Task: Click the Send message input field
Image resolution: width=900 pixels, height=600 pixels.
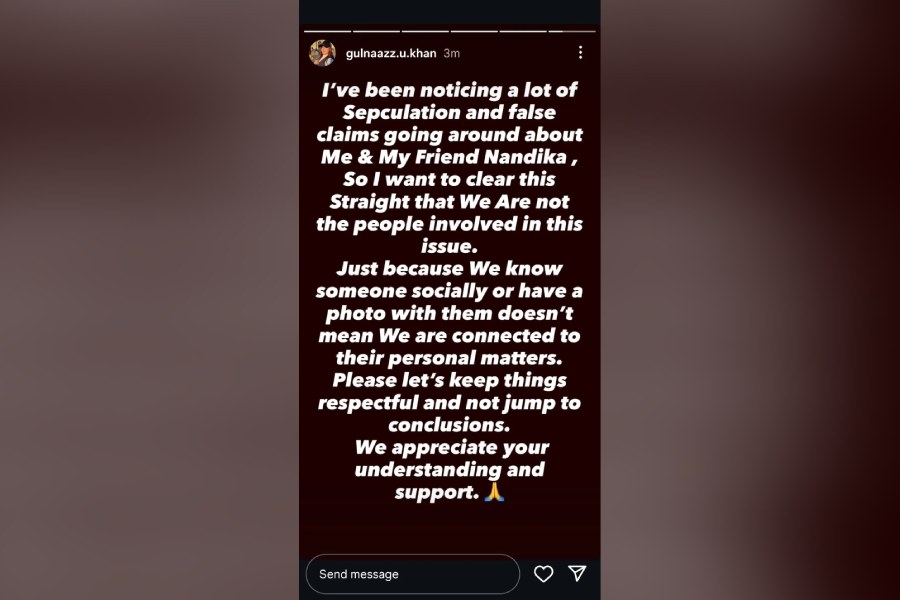Action: [412, 574]
